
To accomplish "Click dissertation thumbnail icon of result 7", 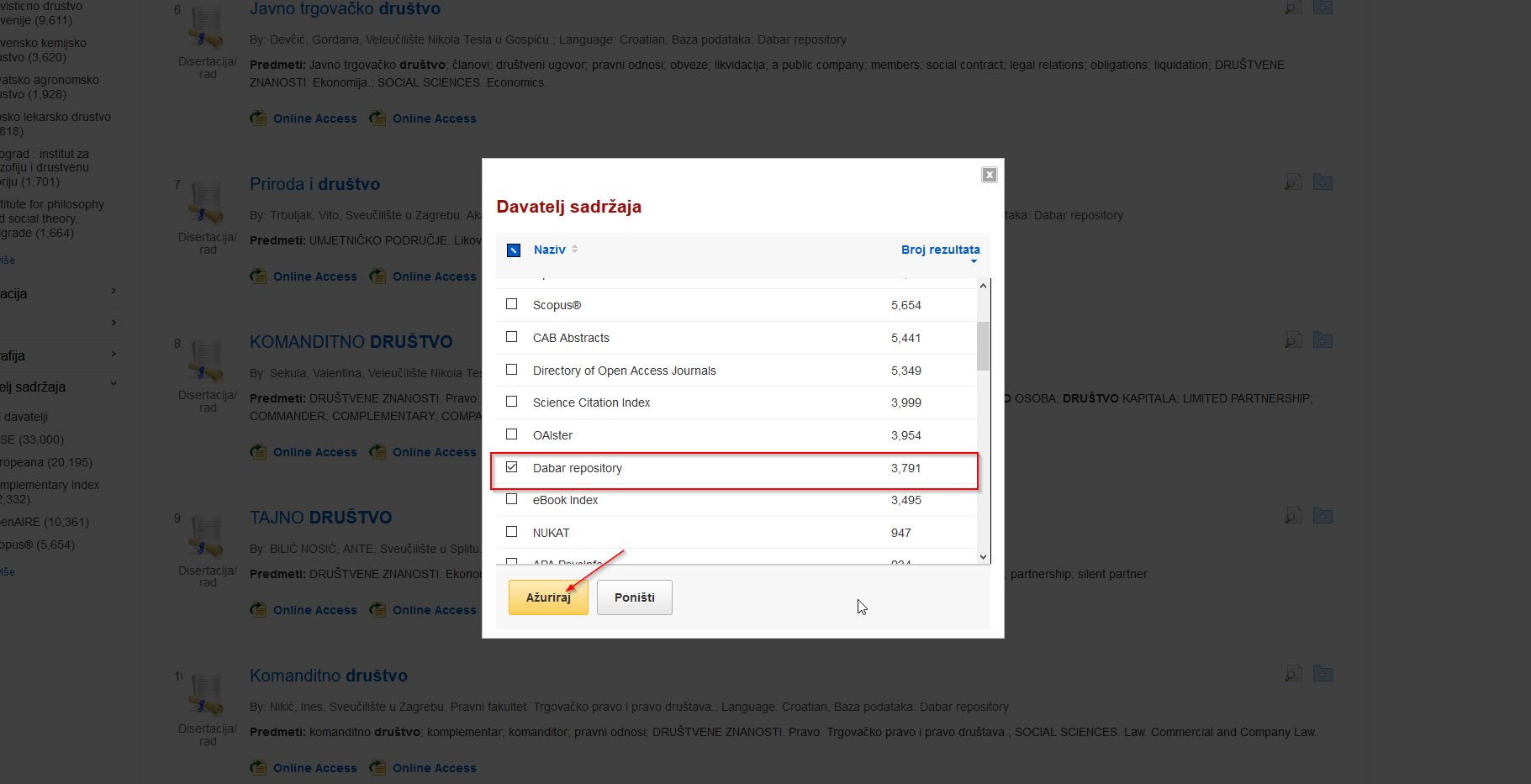I will point(207,204).
